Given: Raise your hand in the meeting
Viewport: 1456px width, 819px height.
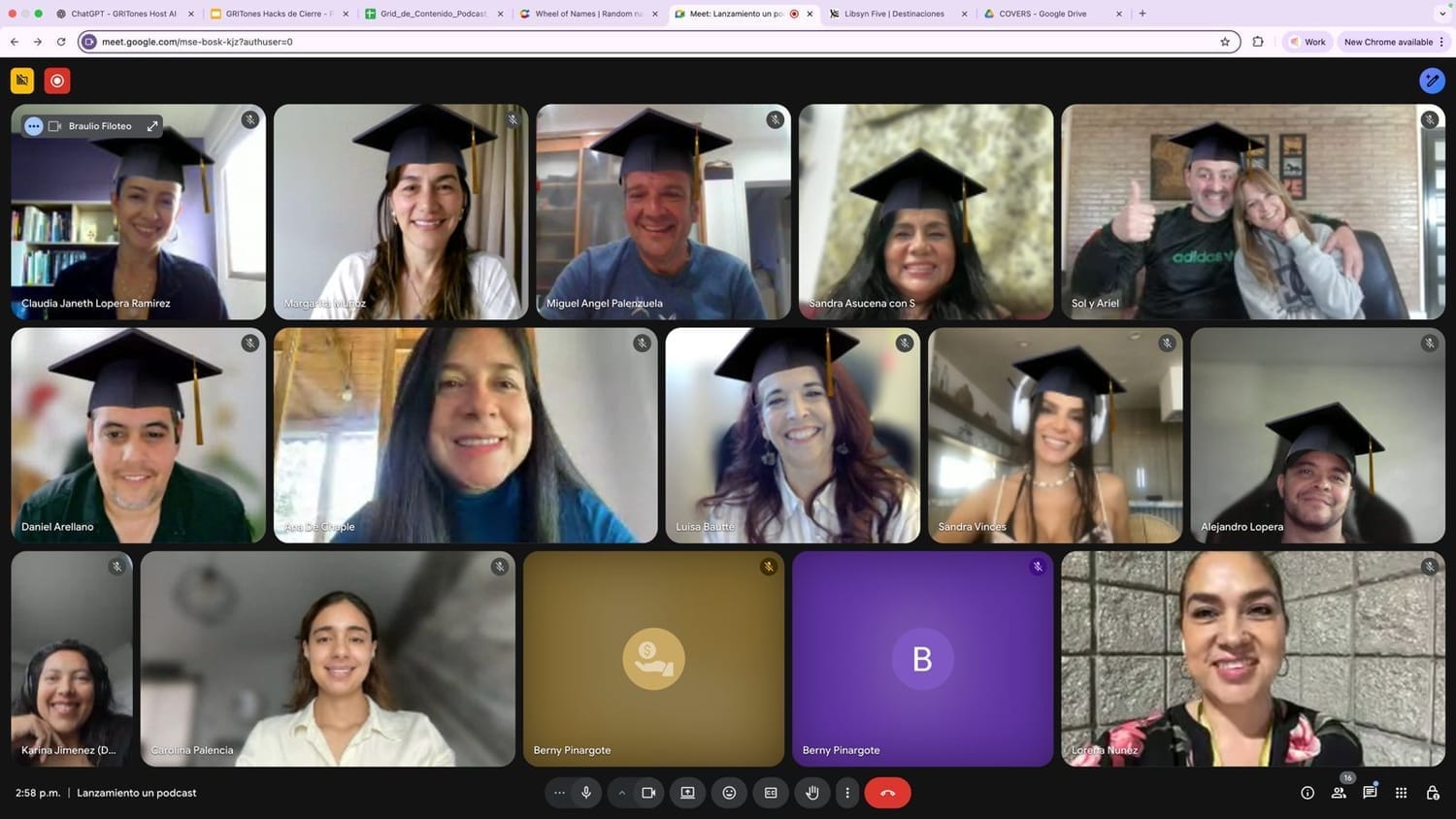Looking at the screenshot, I should click(812, 793).
